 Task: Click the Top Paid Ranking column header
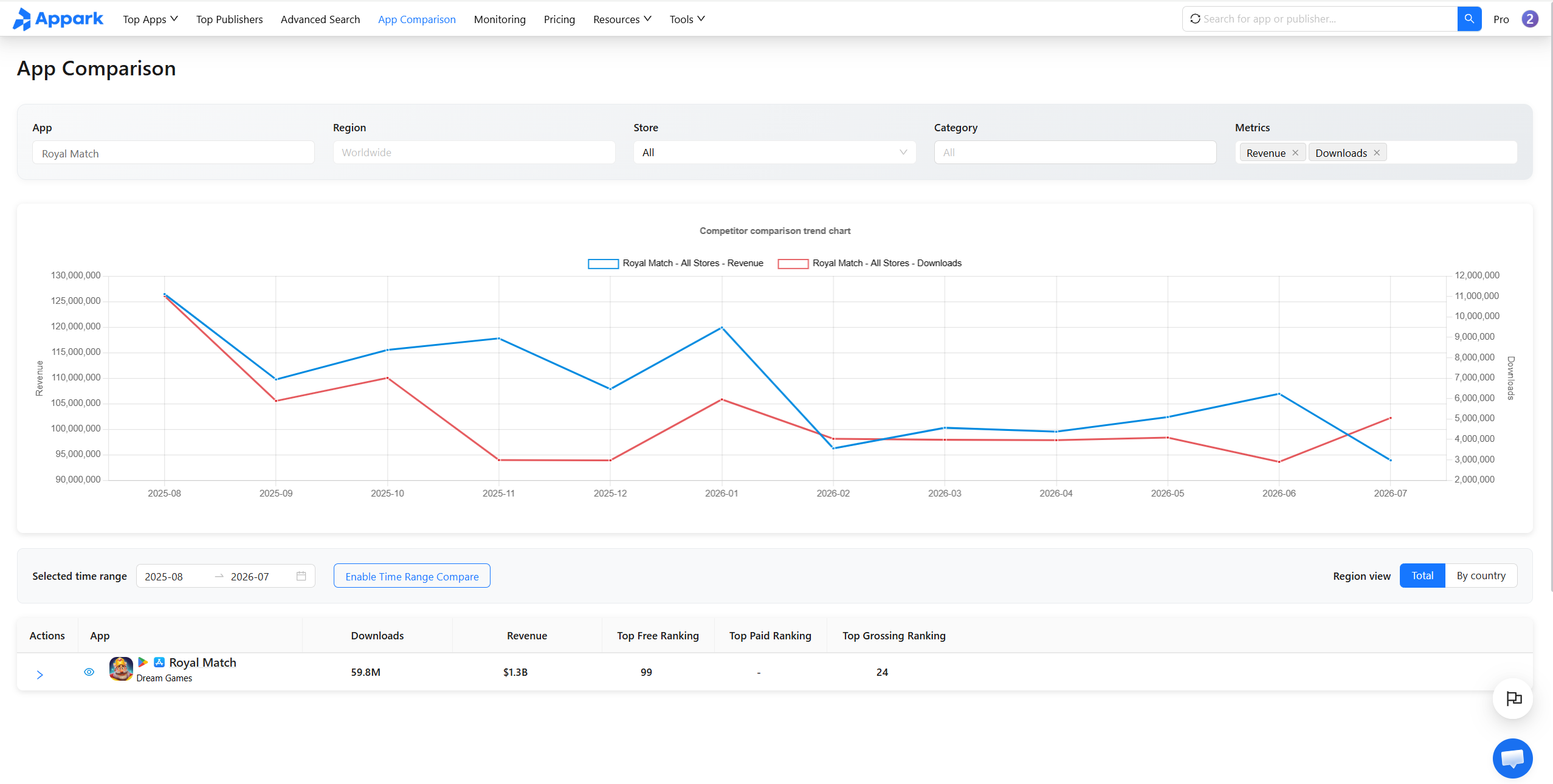(770, 636)
